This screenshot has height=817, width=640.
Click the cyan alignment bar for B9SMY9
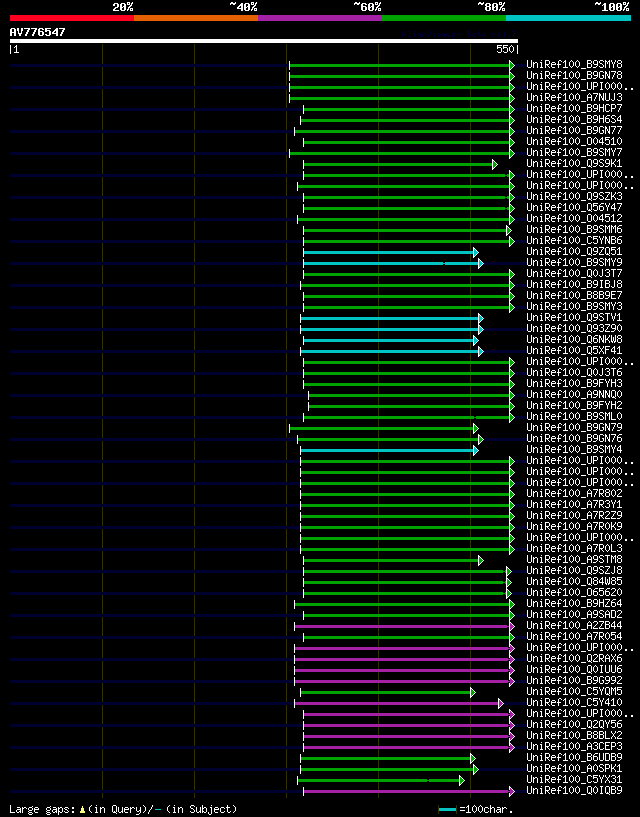click(x=391, y=264)
